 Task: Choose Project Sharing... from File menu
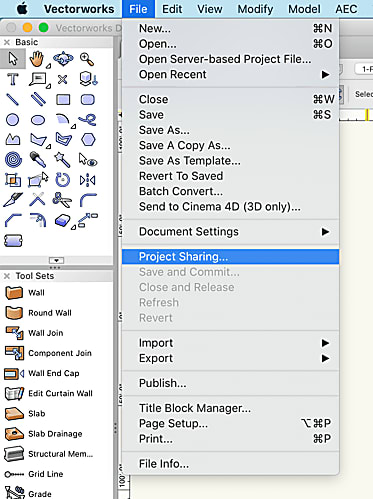click(231, 257)
